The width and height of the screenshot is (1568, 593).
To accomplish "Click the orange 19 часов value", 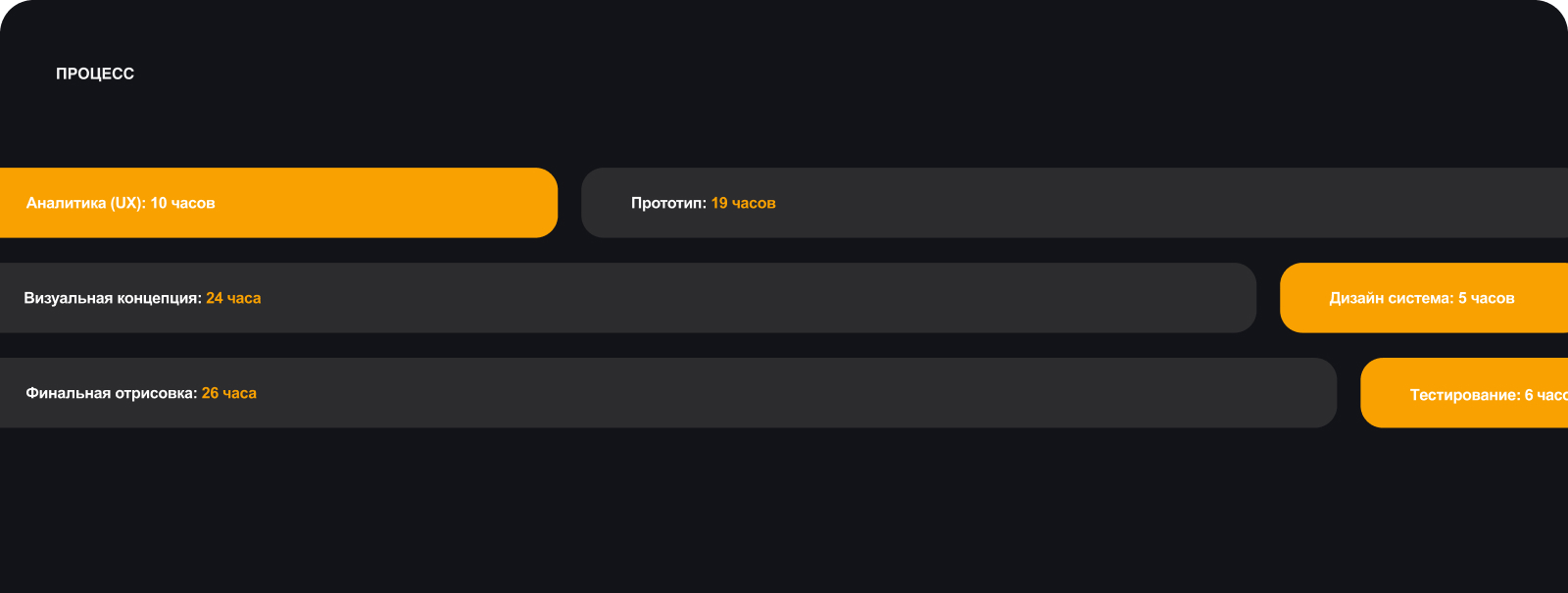I will click(x=743, y=203).
